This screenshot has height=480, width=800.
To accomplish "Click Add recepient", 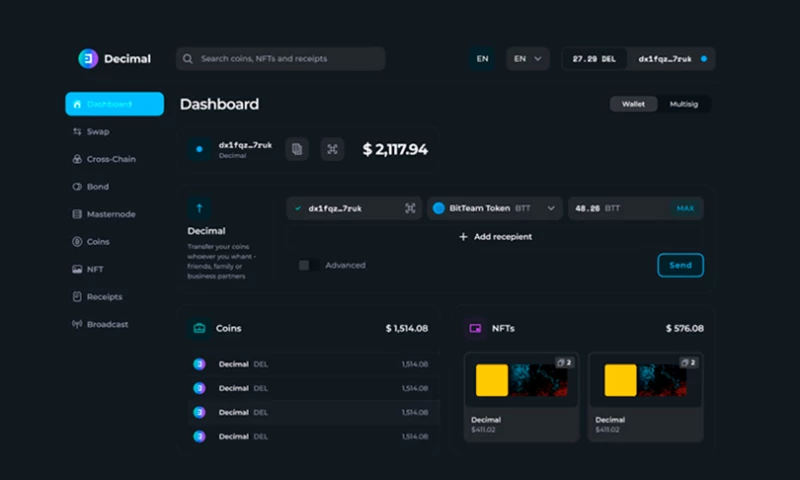I will [x=495, y=237].
